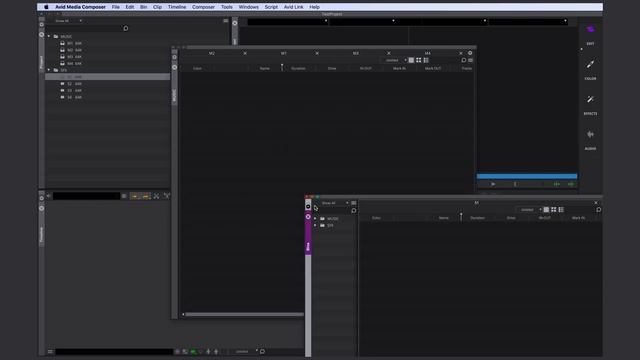
Task: Open the Avid Link menu
Action: point(293,7)
